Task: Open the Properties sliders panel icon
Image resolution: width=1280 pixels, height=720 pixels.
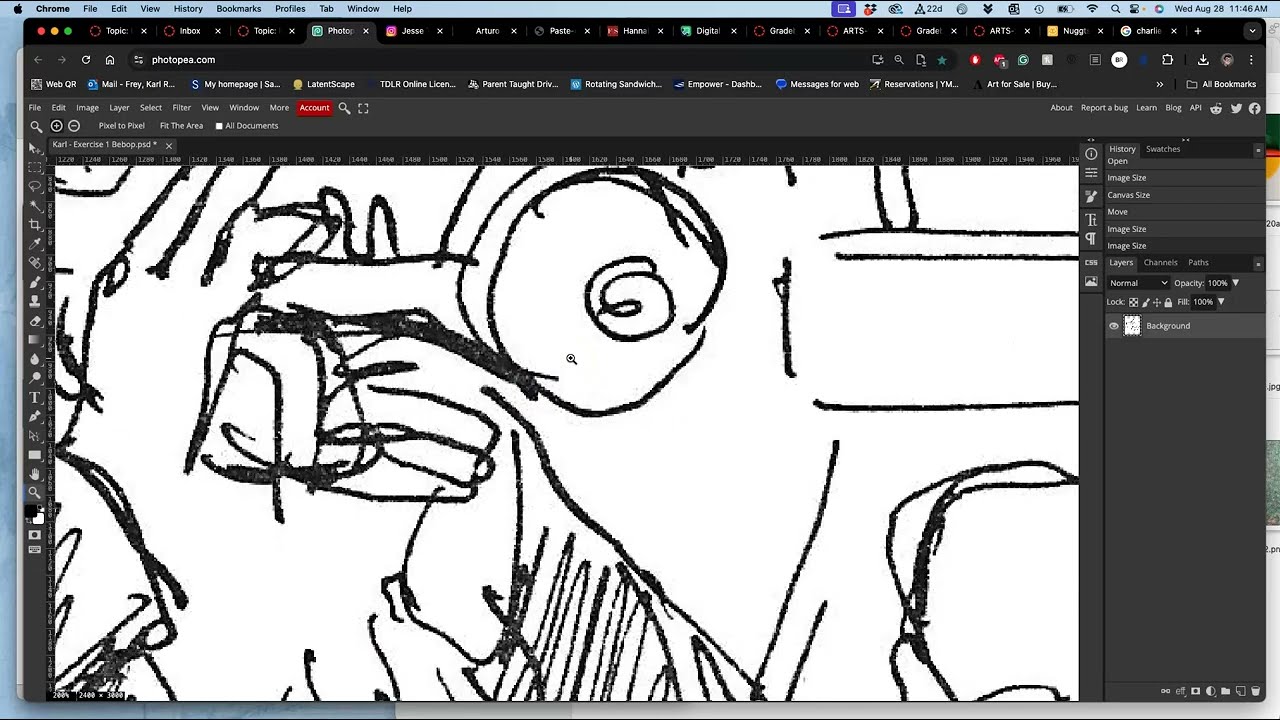Action: (x=1091, y=173)
